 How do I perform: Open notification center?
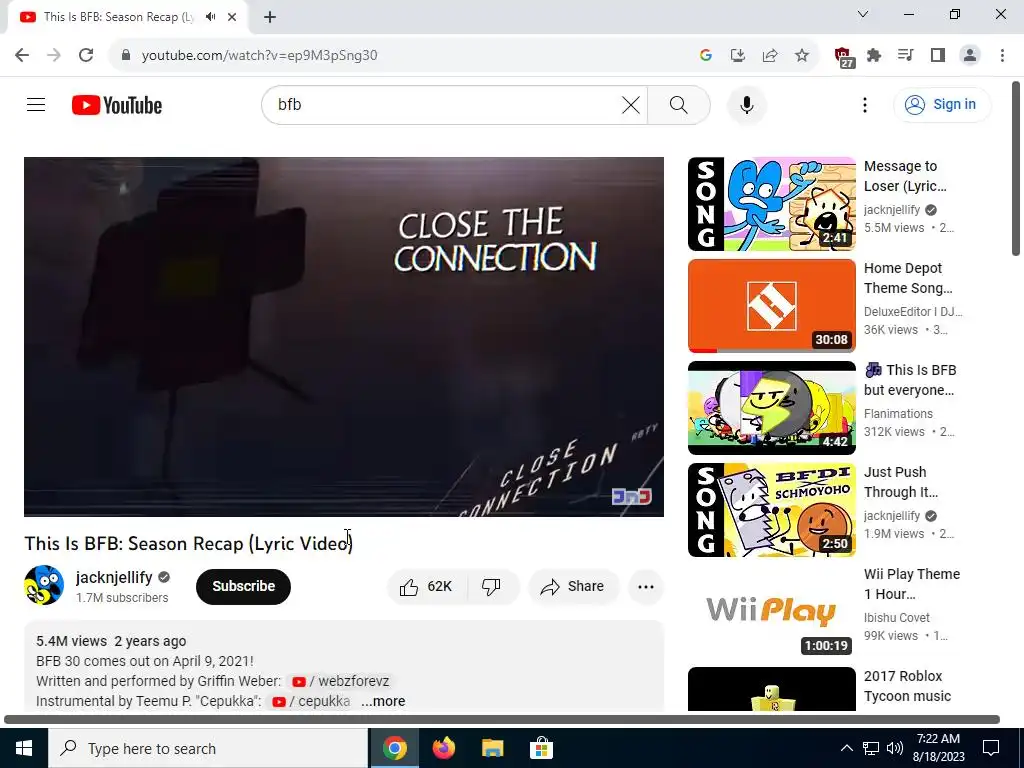[x=991, y=748]
